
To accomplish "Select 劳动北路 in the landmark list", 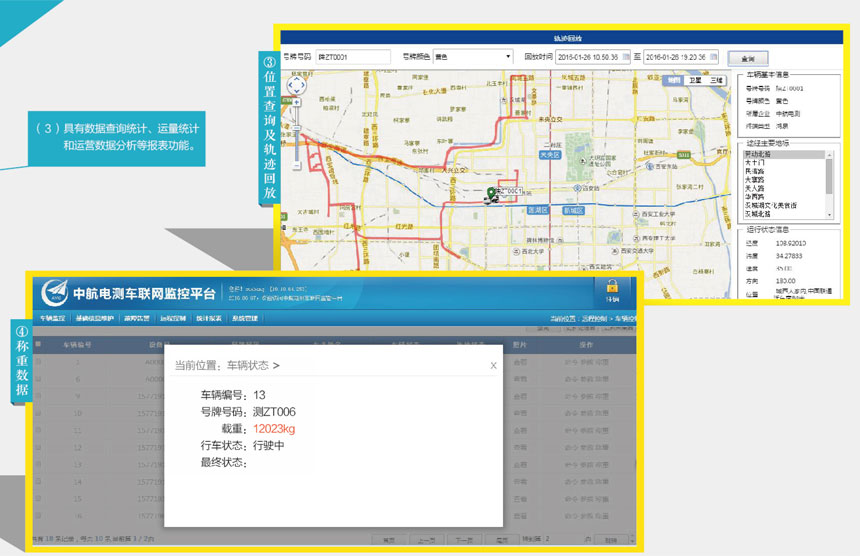I will pyautogui.click(x=783, y=155).
